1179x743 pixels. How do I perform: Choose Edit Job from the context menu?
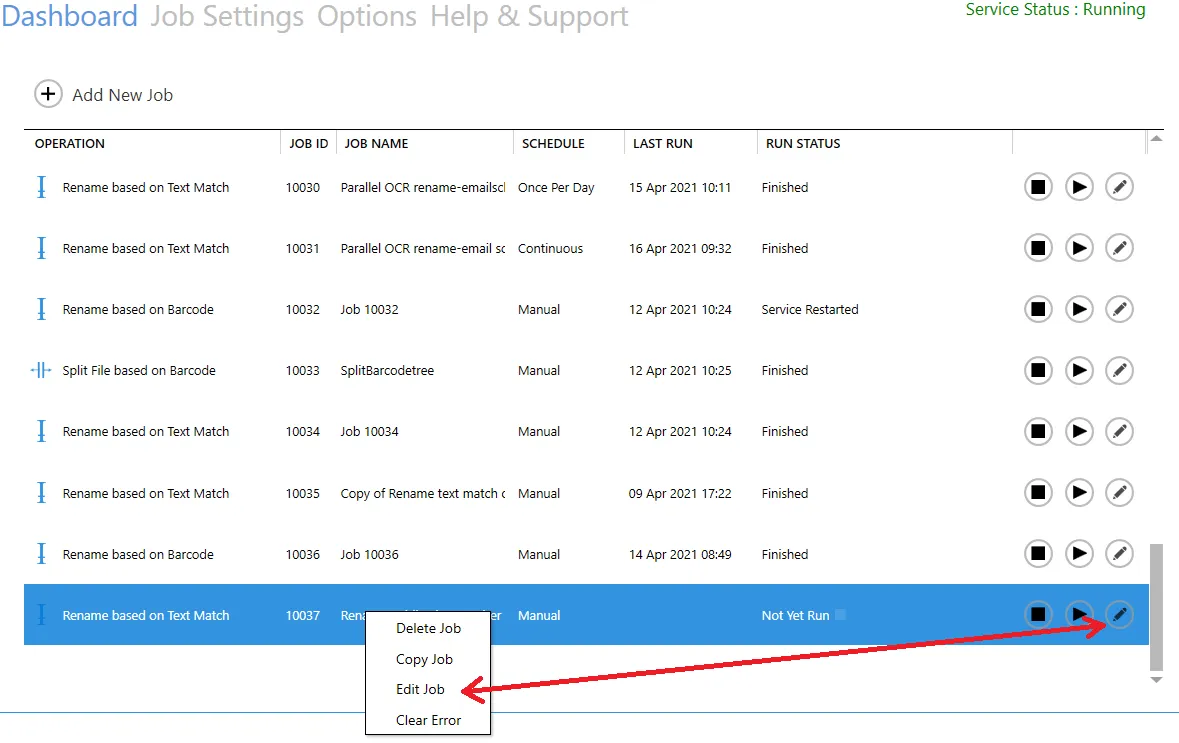[420, 689]
